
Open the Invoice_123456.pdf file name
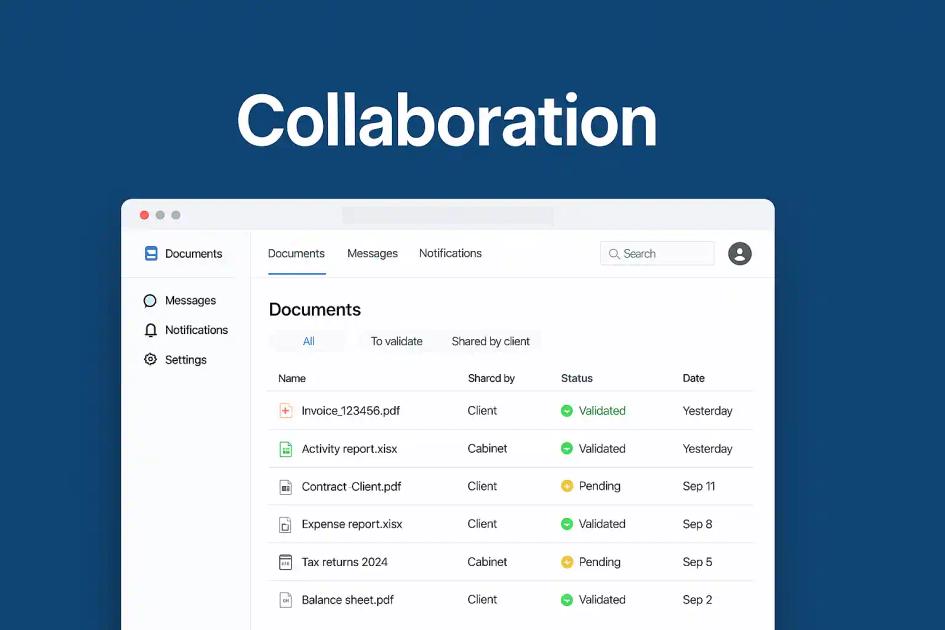pos(351,411)
